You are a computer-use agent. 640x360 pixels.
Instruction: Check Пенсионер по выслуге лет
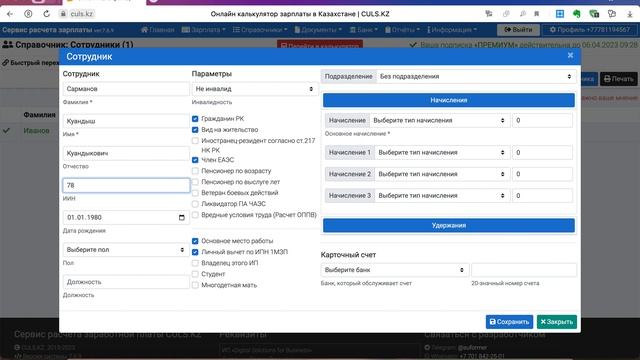[195, 182]
